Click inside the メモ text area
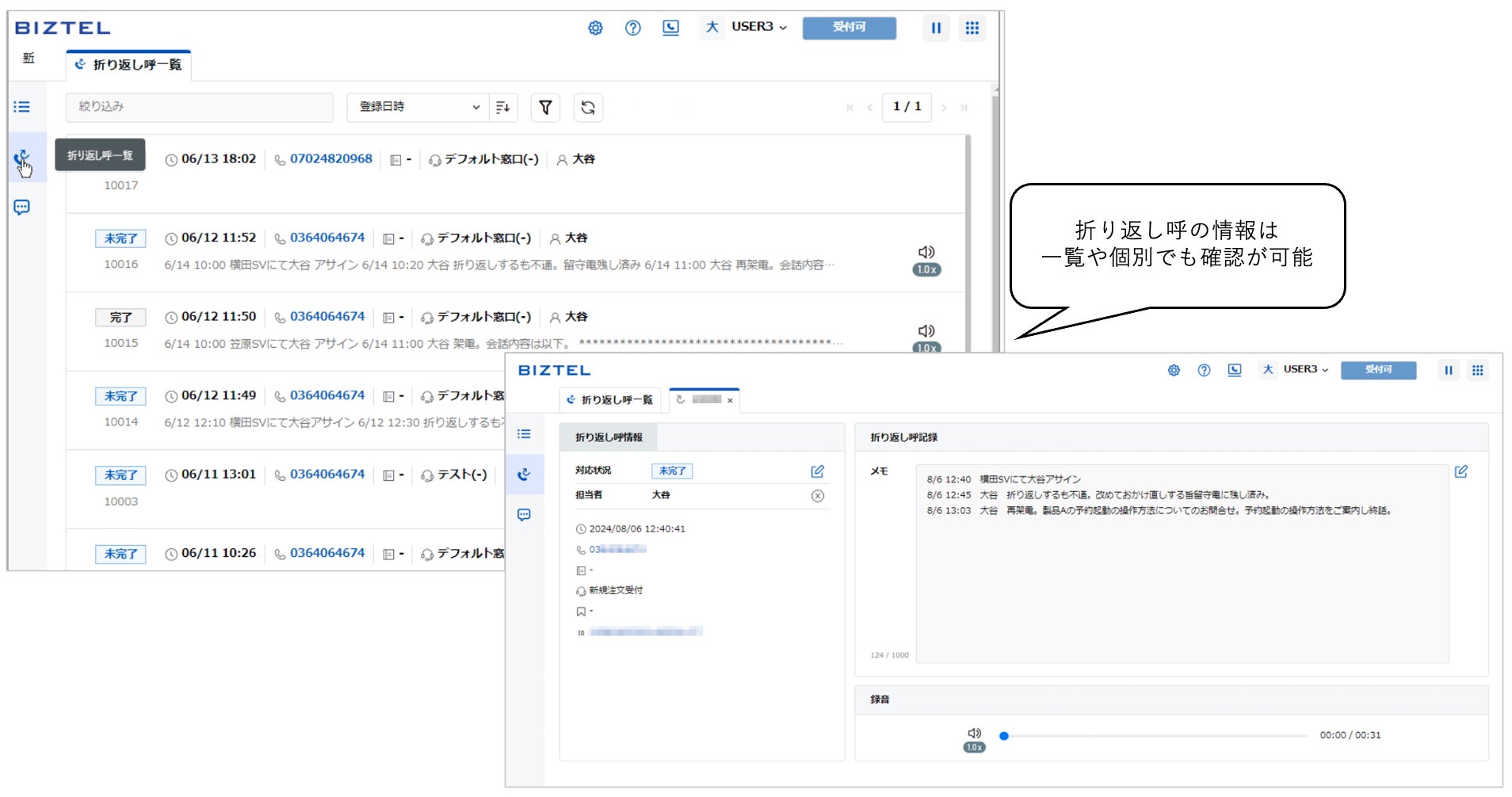The height and width of the screenshot is (797, 1512). tap(1182, 563)
